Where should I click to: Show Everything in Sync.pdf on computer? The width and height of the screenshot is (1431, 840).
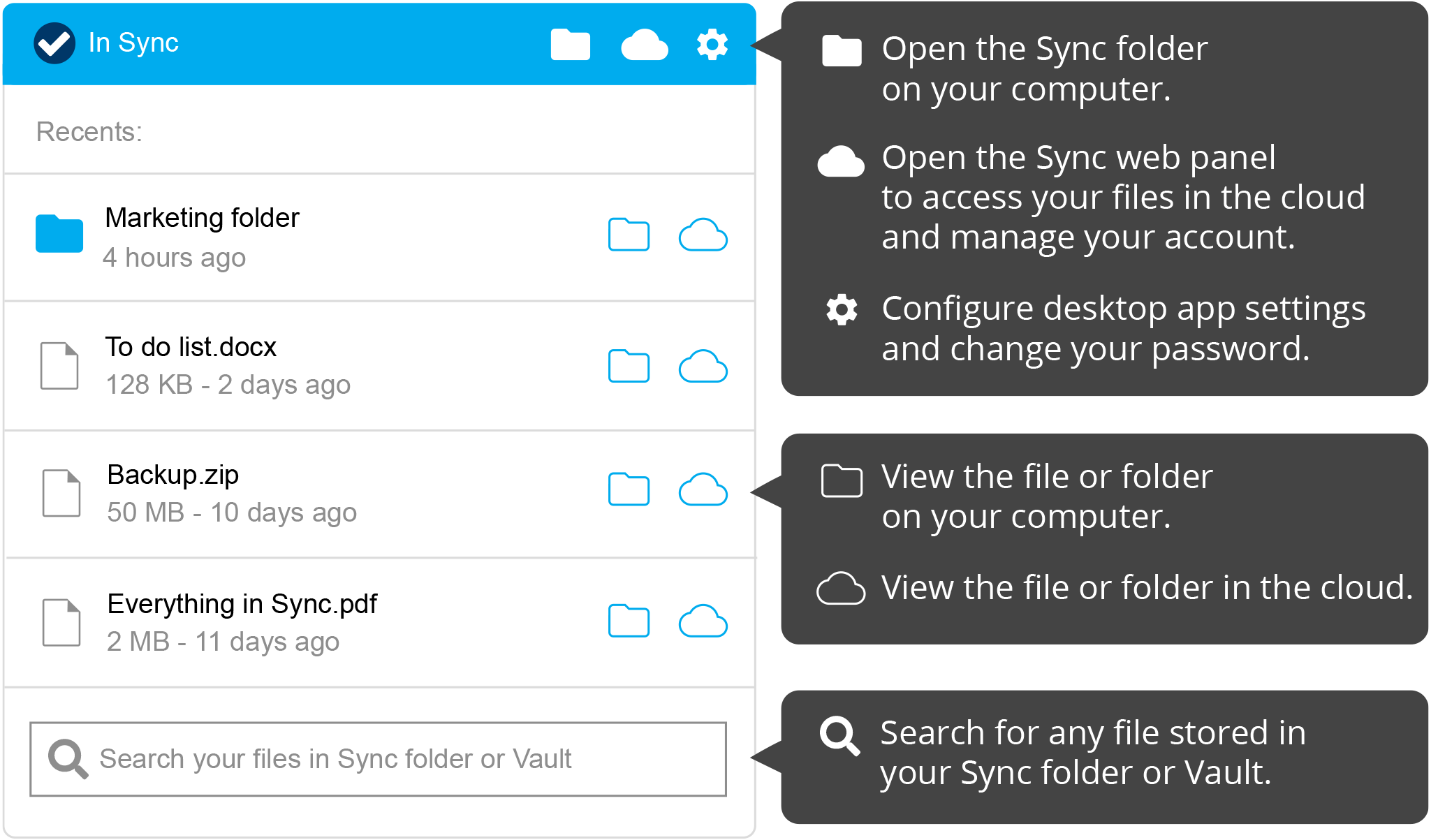pyautogui.click(x=629, y=621)
